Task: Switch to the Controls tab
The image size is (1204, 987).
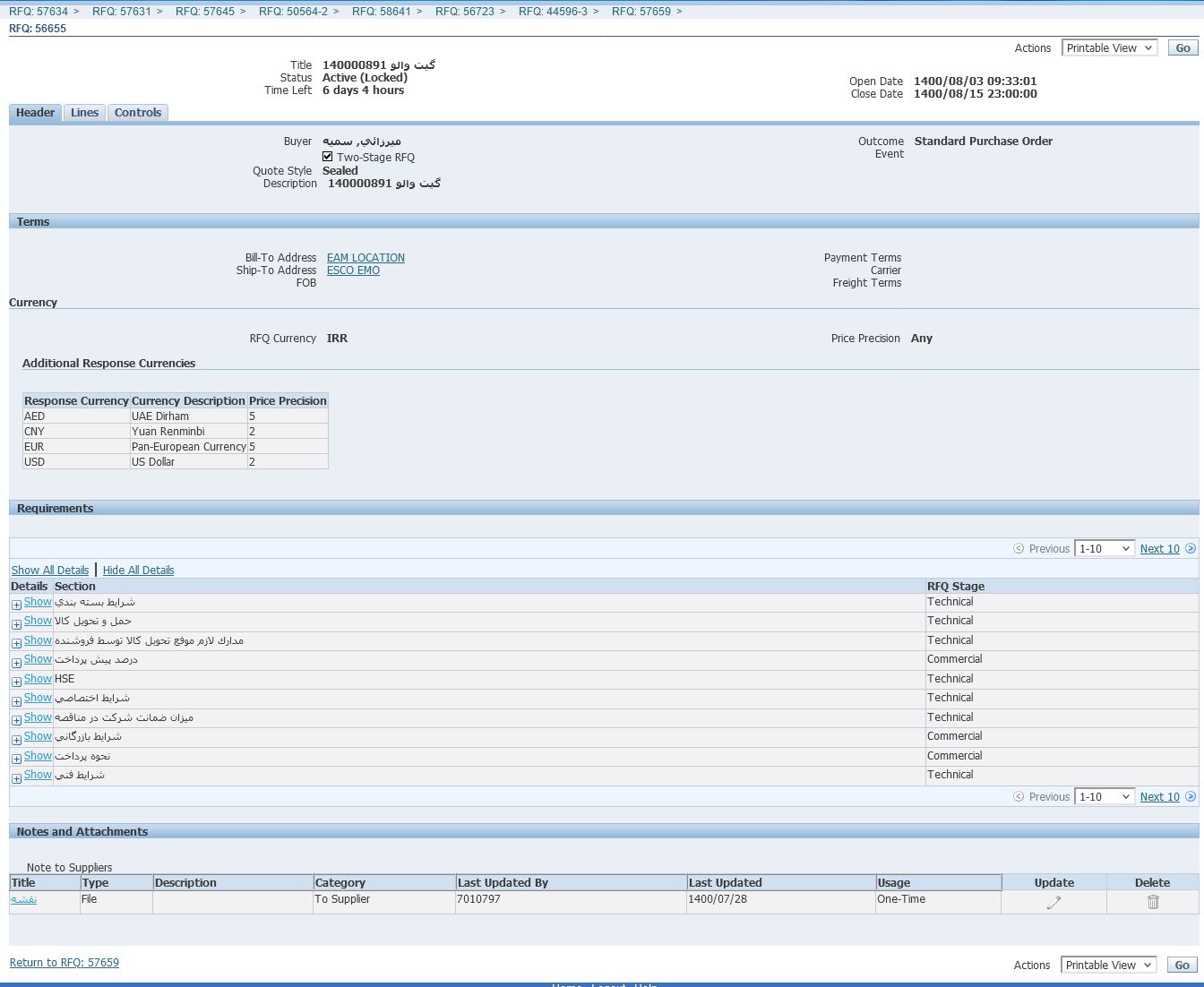Action: click(138, 113)
